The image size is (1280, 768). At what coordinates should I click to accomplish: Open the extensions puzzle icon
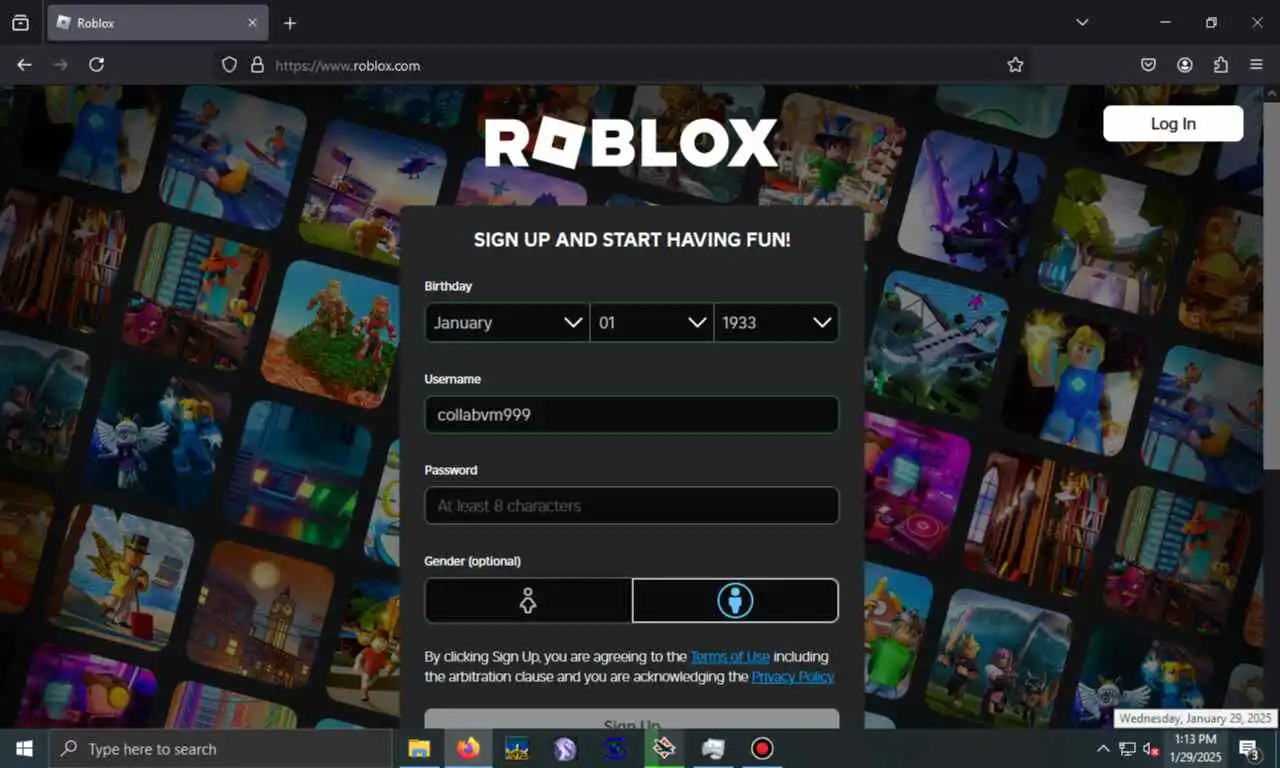pos(1221,65)
